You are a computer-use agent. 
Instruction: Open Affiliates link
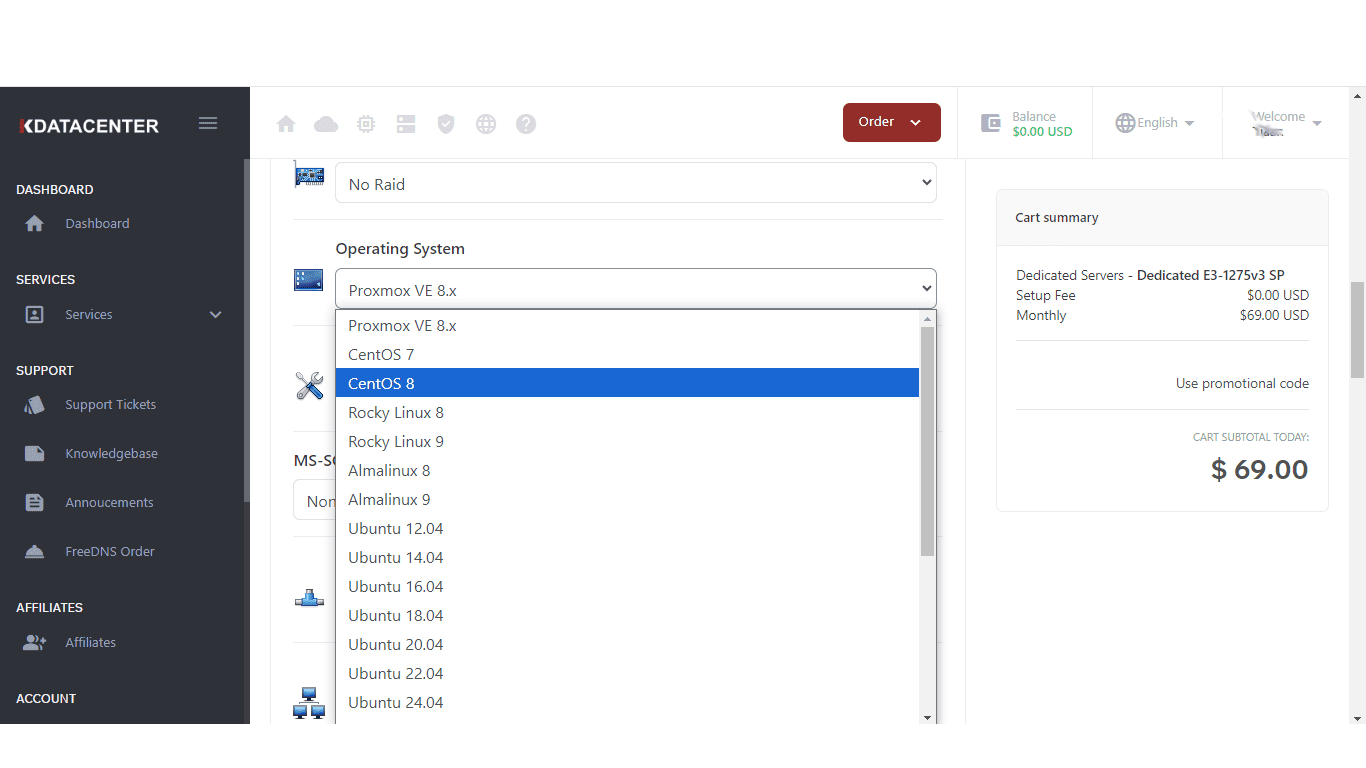click(90, 643)
